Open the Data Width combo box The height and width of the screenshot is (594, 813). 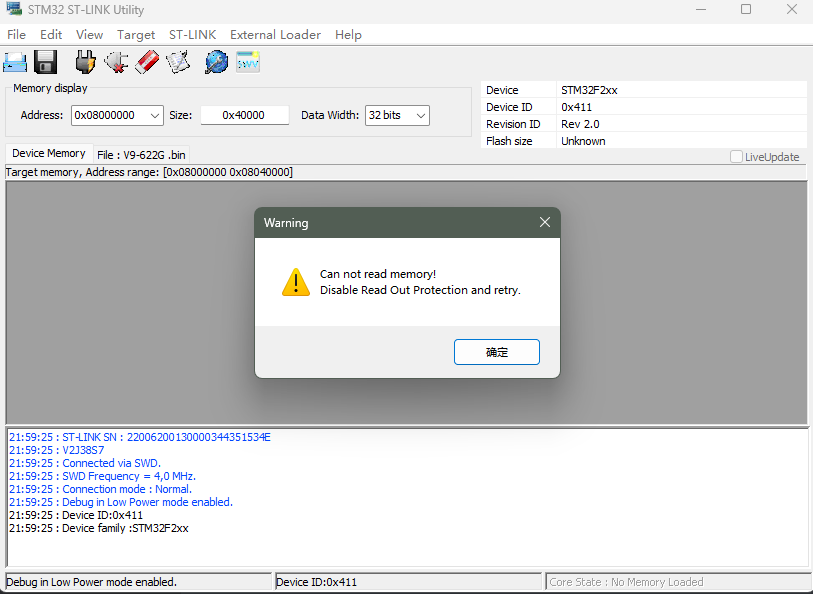pyautogui.click(x=397, y=116)
